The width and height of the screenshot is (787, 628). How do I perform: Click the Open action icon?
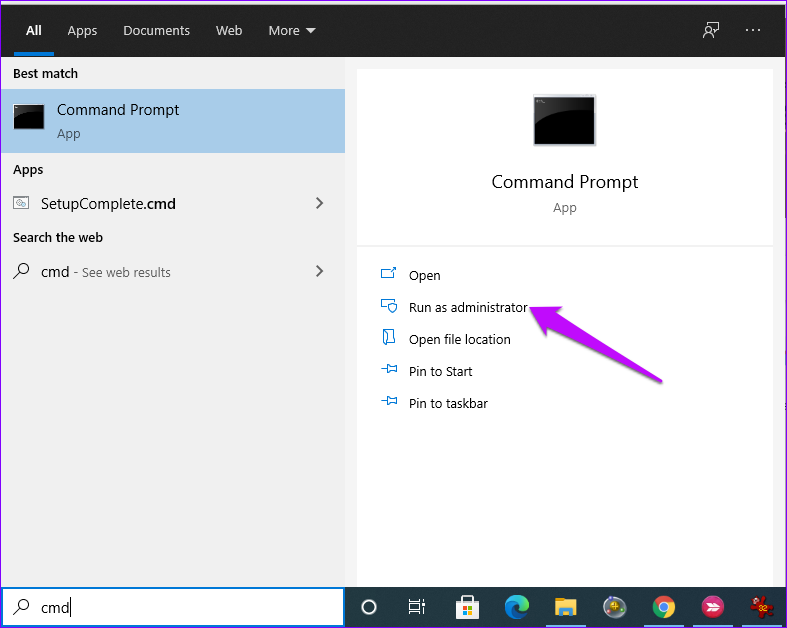[x=388, y=274]
